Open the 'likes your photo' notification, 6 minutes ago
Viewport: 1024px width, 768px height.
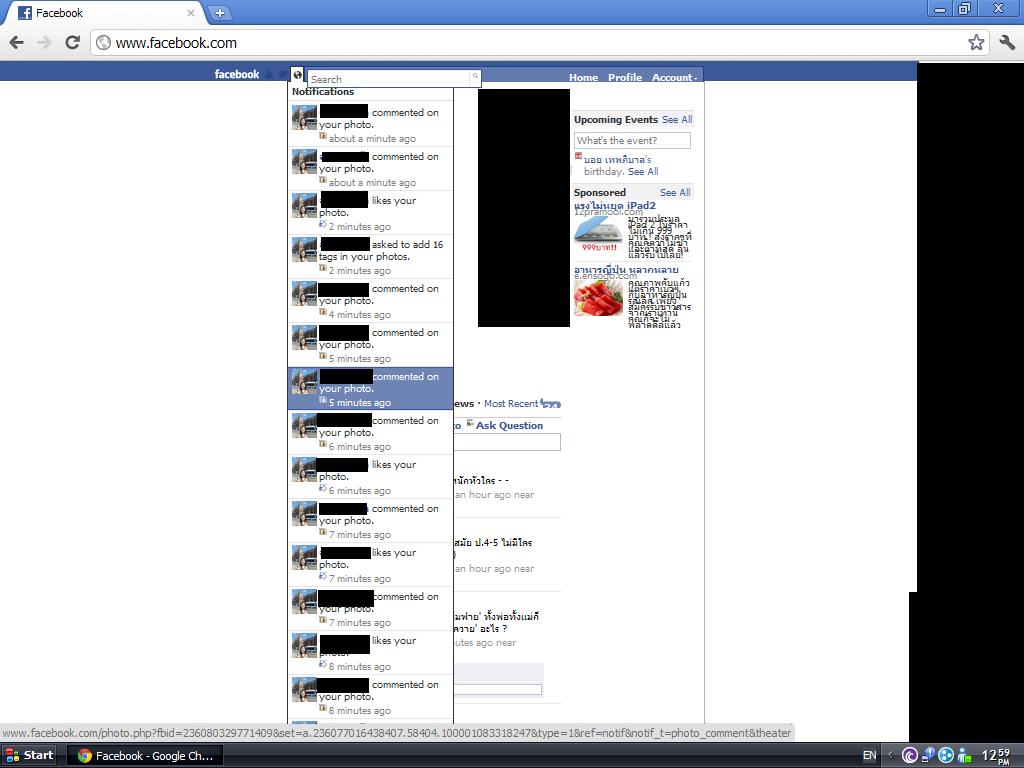[370, 477]
